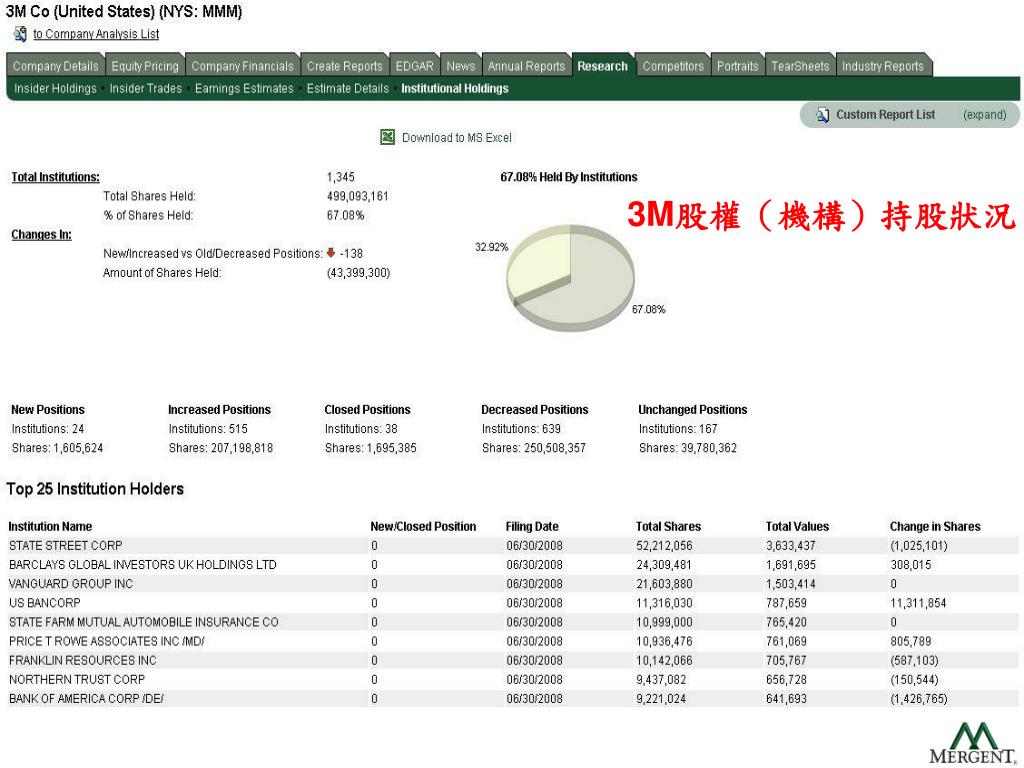Select BARCLAYS GLOBAL INVESTORS UK HOLDINGS LTD
The width and height of the screenshot is (1024, 768).
pos(142,565)
